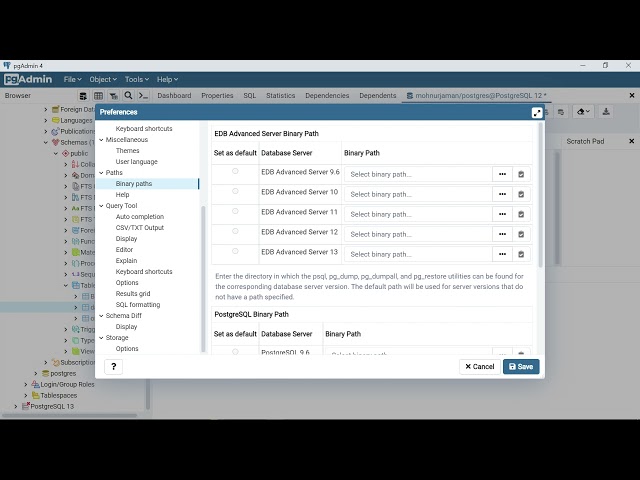Image resolution: width=640 pixels, height=480 pixels.
Task: Expand the Login/Group Roles tree node
Action: pos(26,384)
